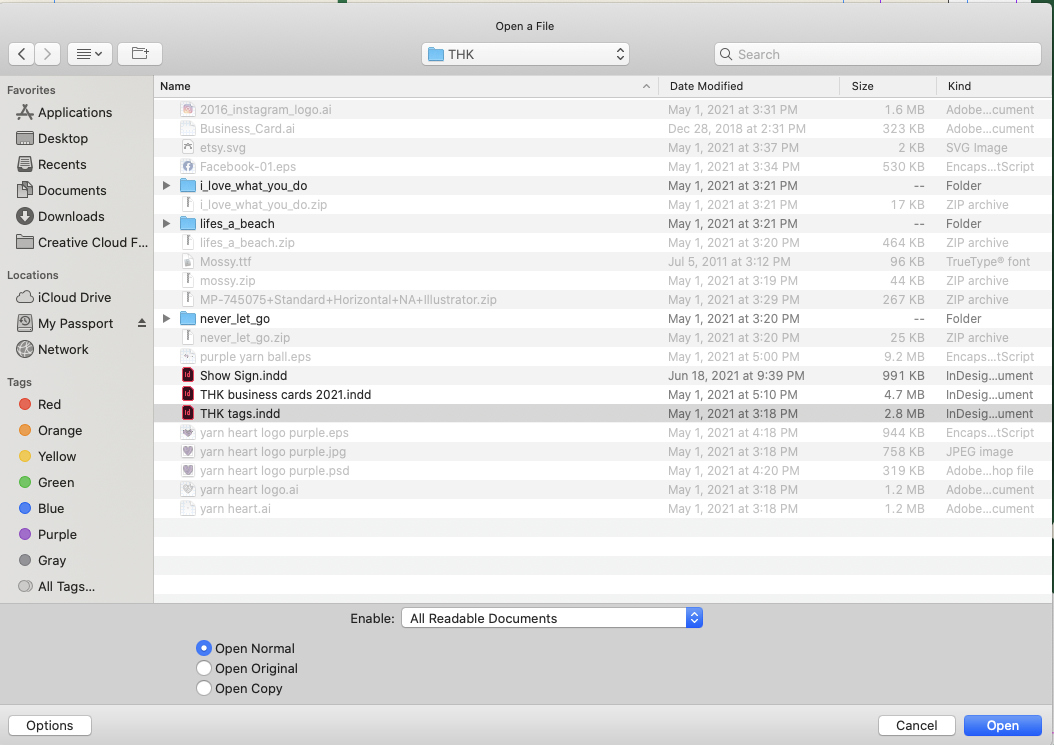Filter by the Green tag
1054x745 pixels.
[x=46, y=482]
